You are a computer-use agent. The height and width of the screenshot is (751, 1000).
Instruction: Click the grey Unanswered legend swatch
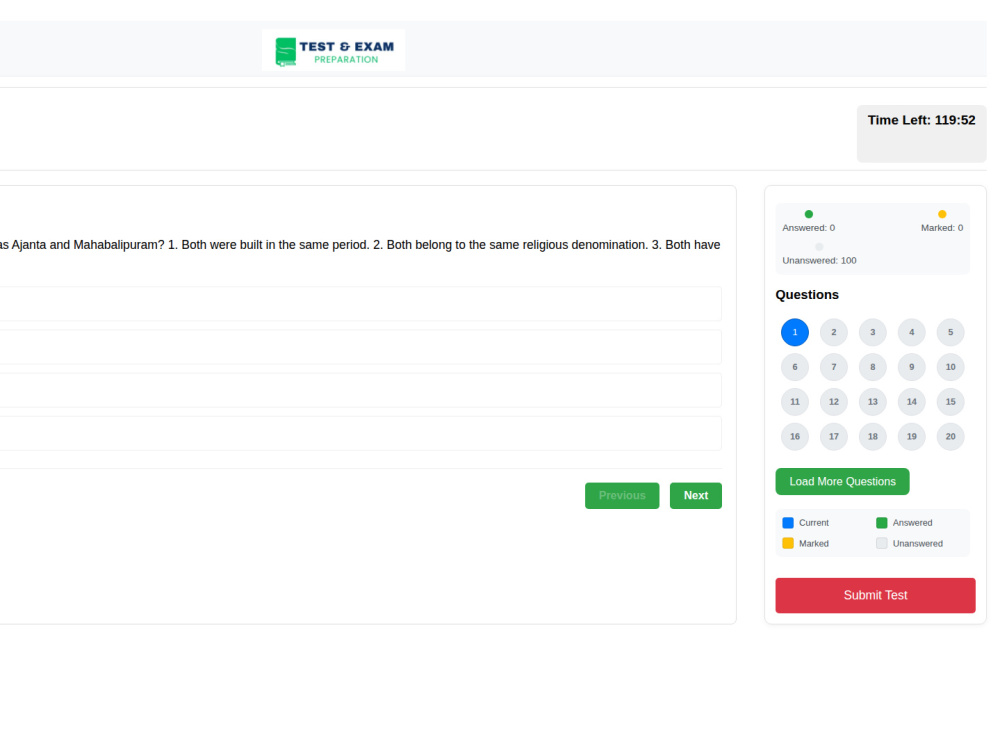click(x=881, y=543)
